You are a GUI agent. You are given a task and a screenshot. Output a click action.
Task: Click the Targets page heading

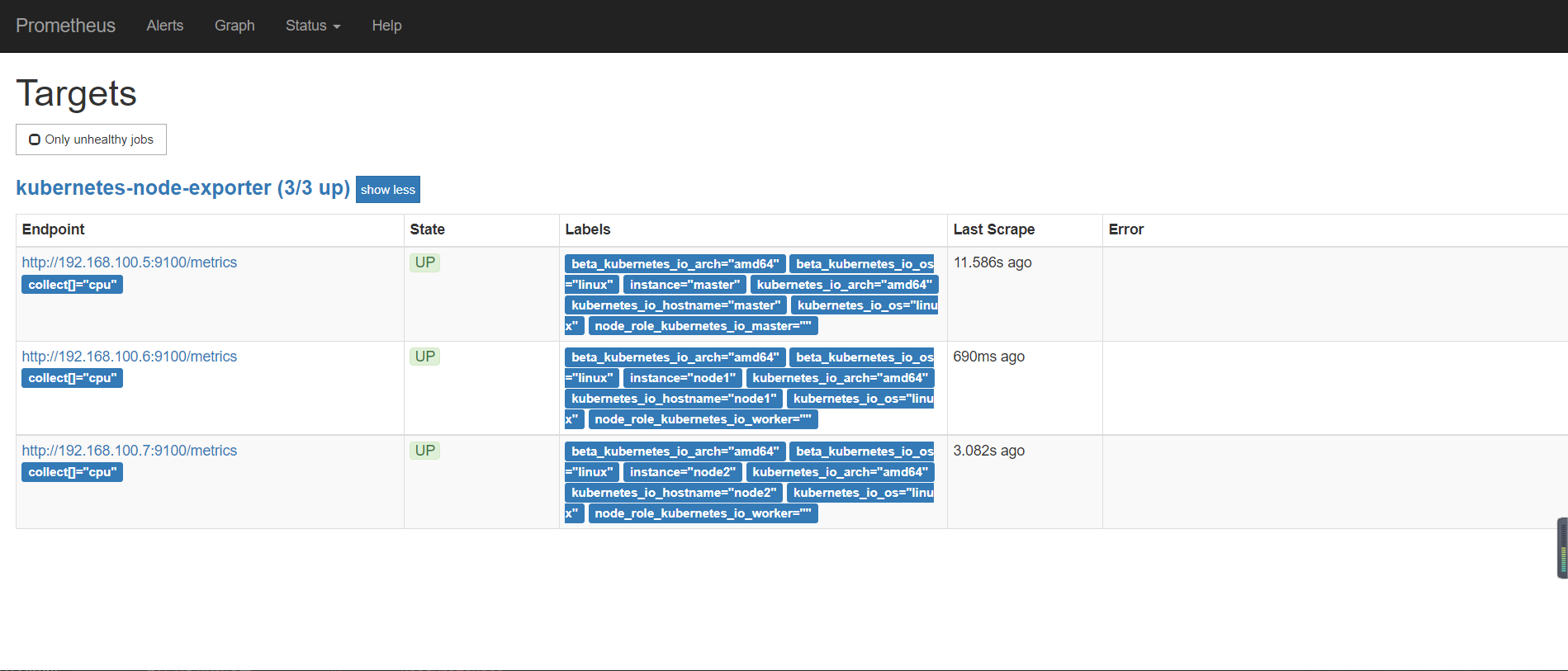pos(76,93)
